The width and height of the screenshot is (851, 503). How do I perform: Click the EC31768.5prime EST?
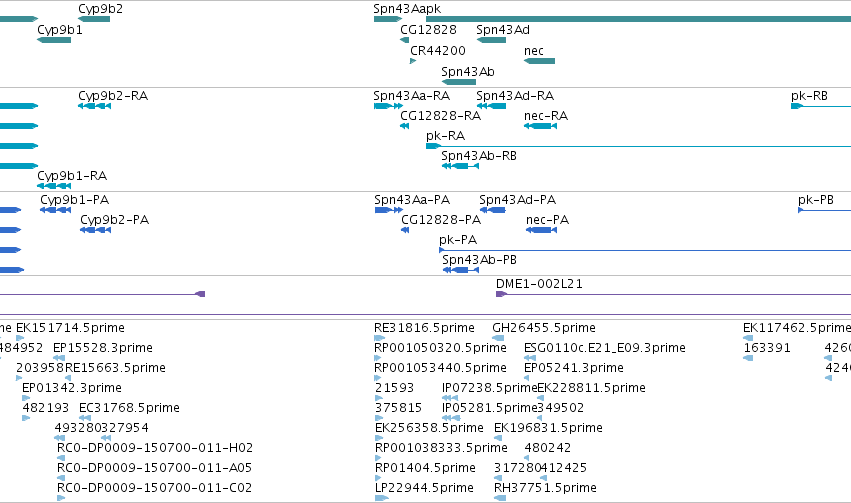pos(85,418)
